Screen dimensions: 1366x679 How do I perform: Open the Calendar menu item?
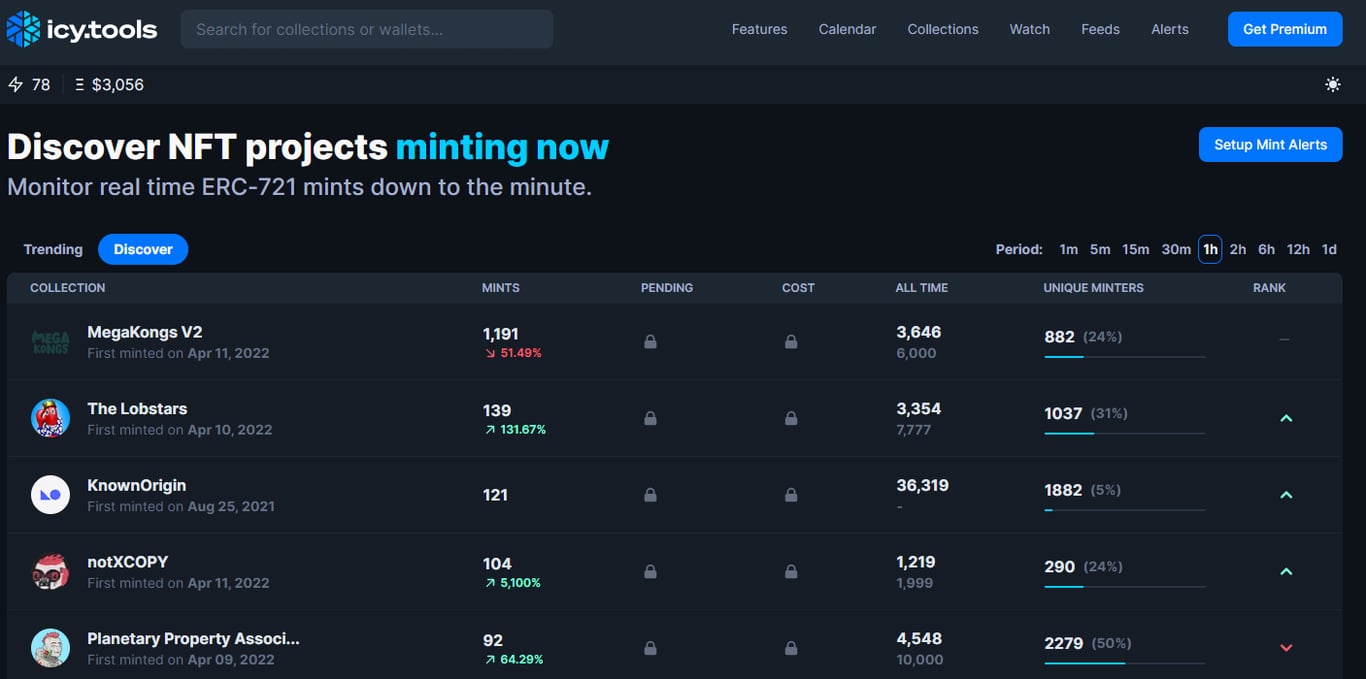847,29
